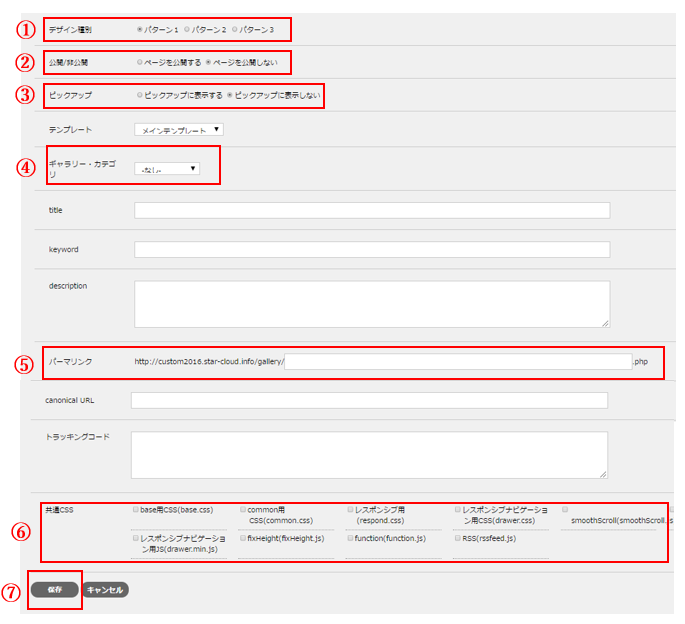
Task: Expand the ギャラリー・カテゴリ dropdown
Action: click(x=167, y=168)
